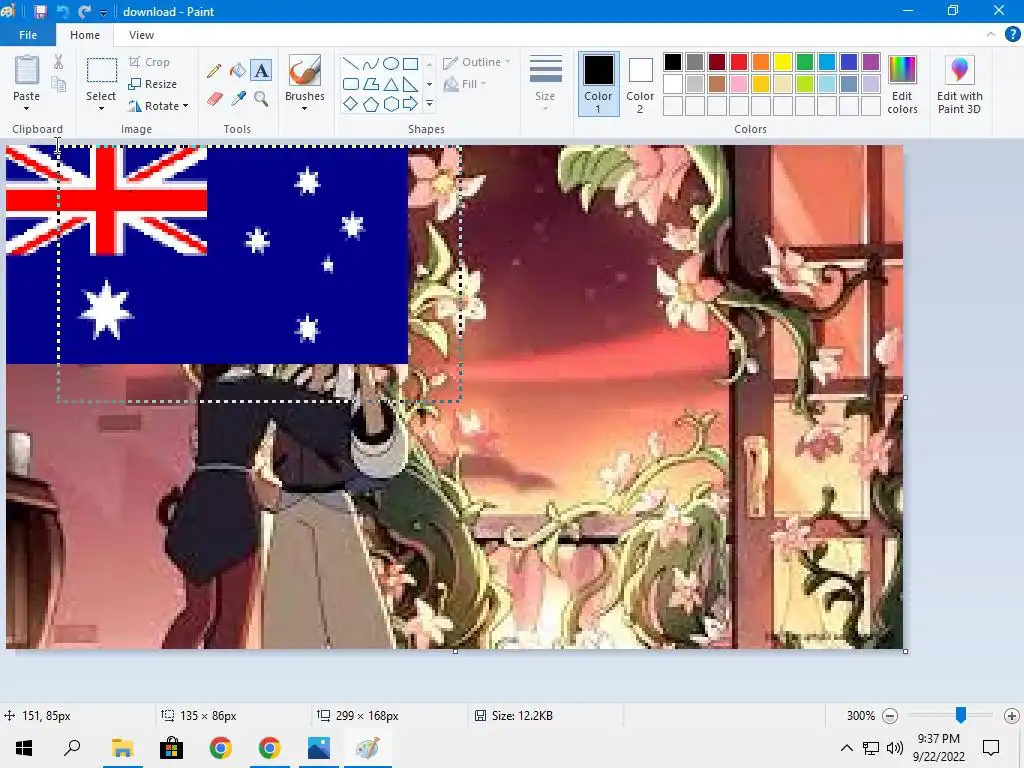
Task: Click the rectangular Select button
Action: (102, 70)
